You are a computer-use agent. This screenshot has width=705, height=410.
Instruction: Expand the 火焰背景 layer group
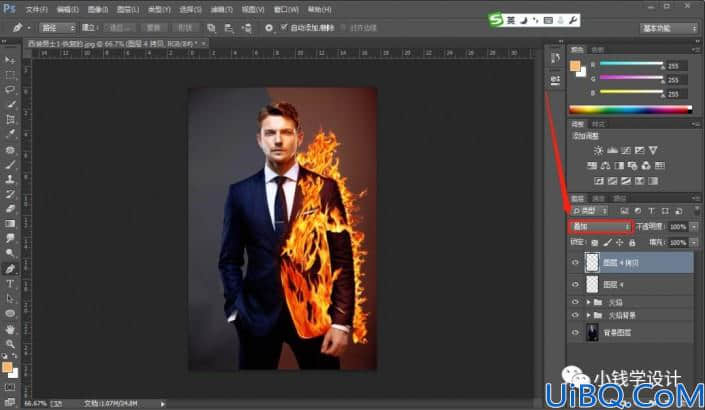point(588,316)
